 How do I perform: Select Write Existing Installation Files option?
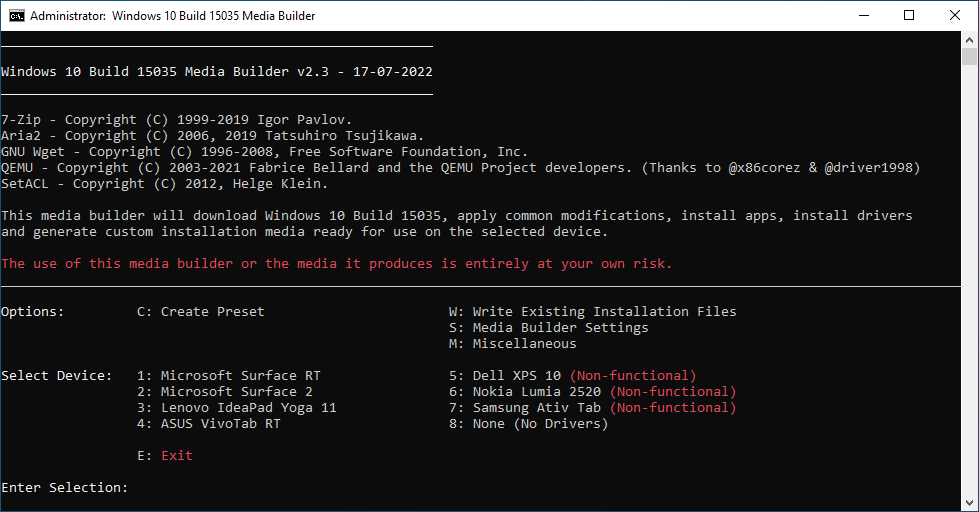pyautogui.click(x=592, y=311)
